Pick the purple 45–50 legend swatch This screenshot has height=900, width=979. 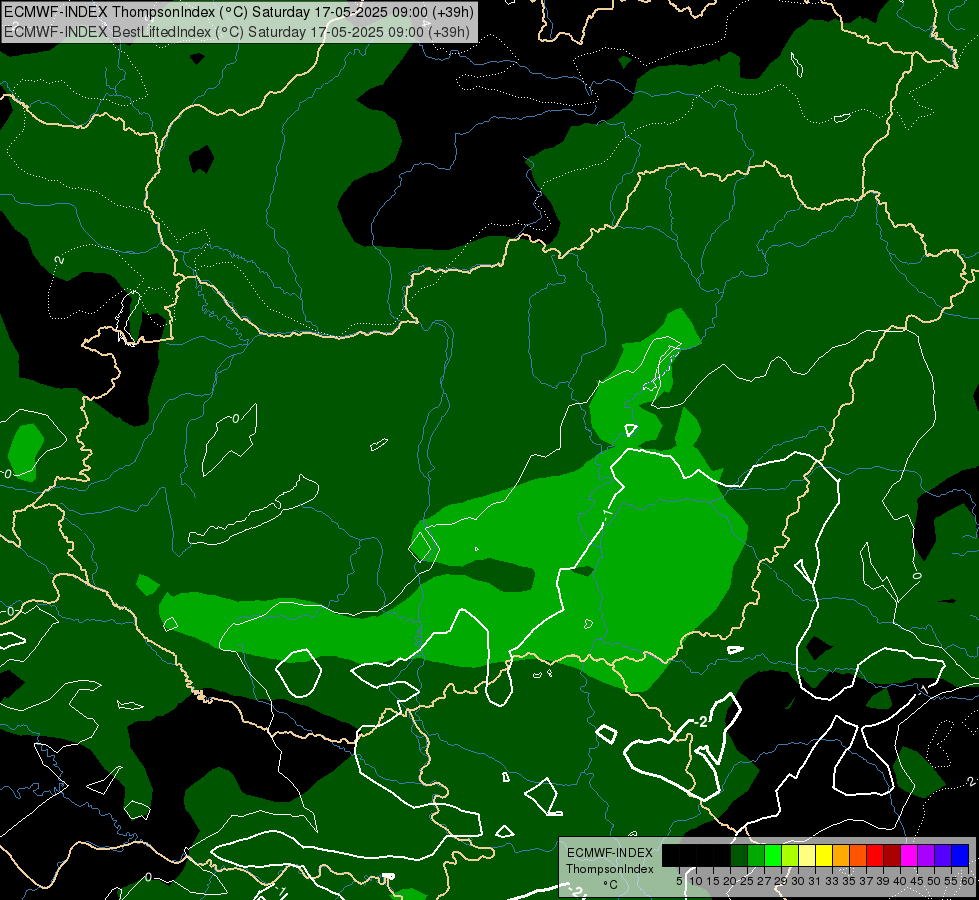pyautogui.click(x=926, y=855)
